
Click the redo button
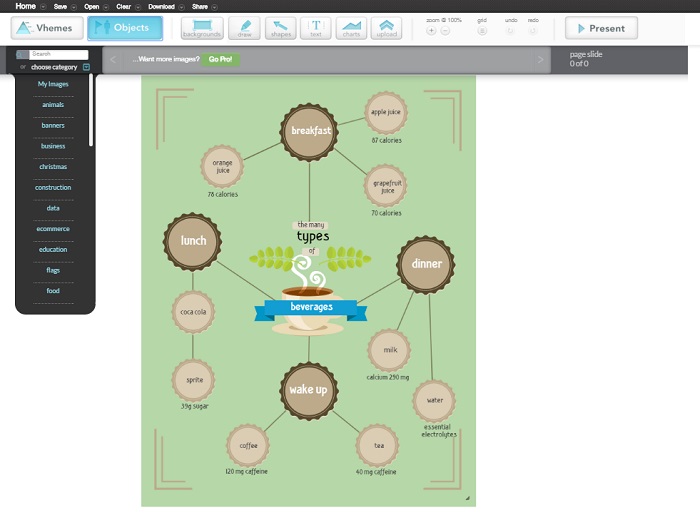[532, 31]
